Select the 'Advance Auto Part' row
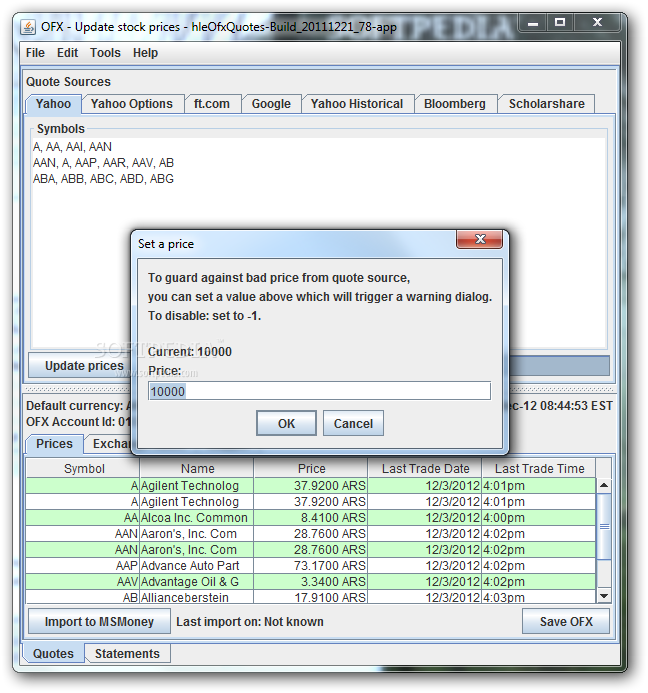The width and height of the screenshot is (648, 693). click(311, 566)
